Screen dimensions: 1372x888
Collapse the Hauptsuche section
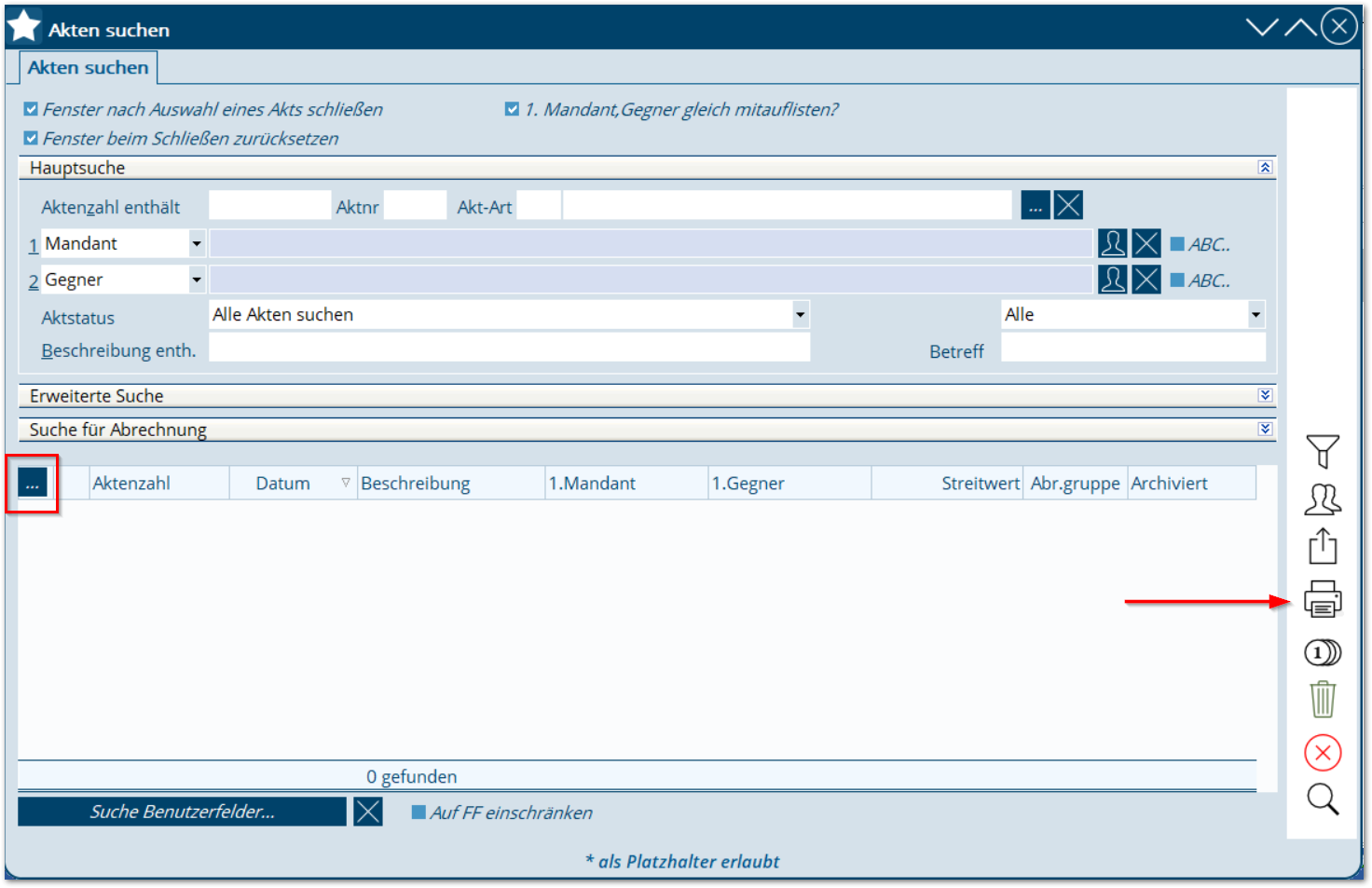[1265, 168]
